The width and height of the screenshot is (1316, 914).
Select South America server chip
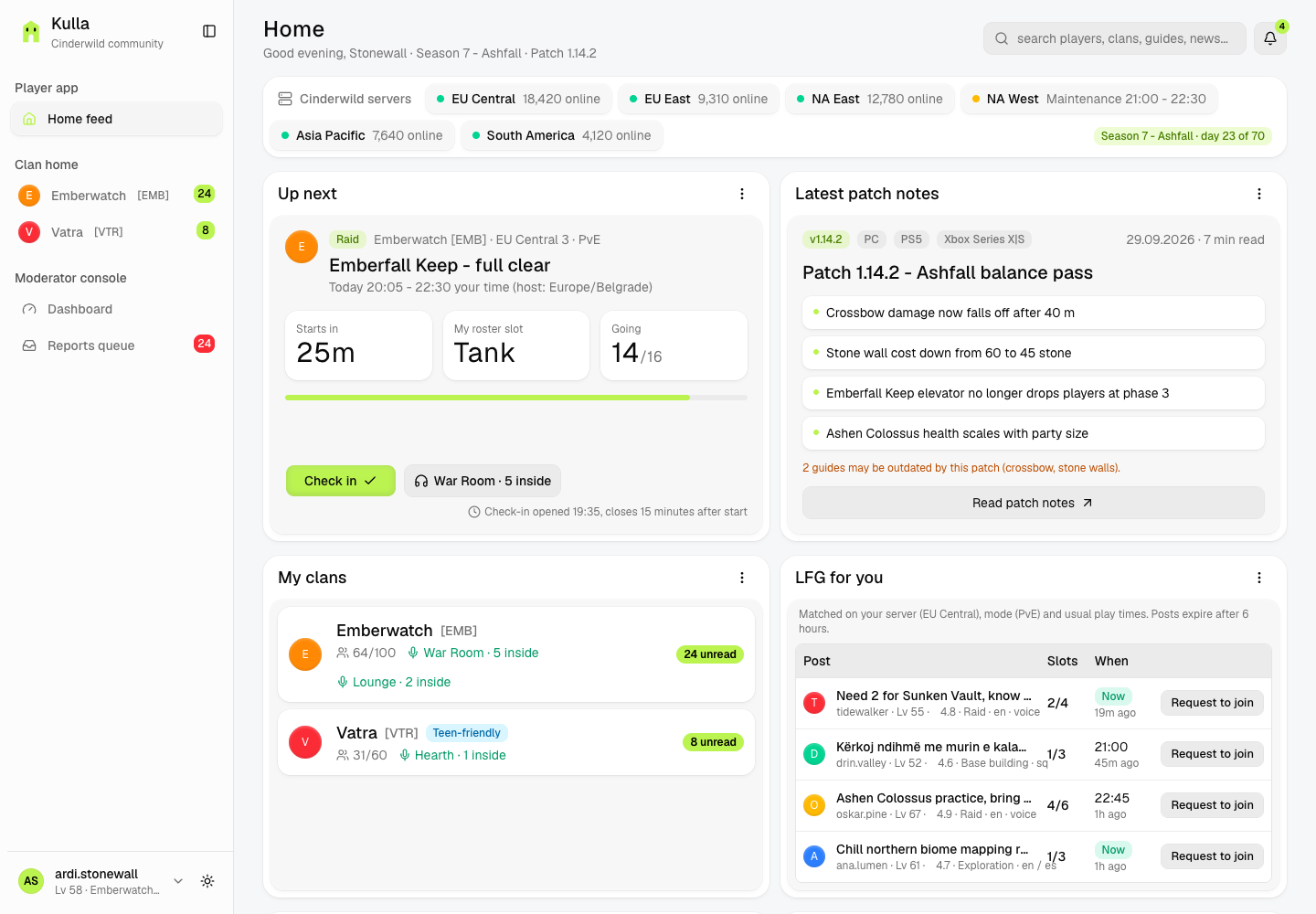pos(562,135)
